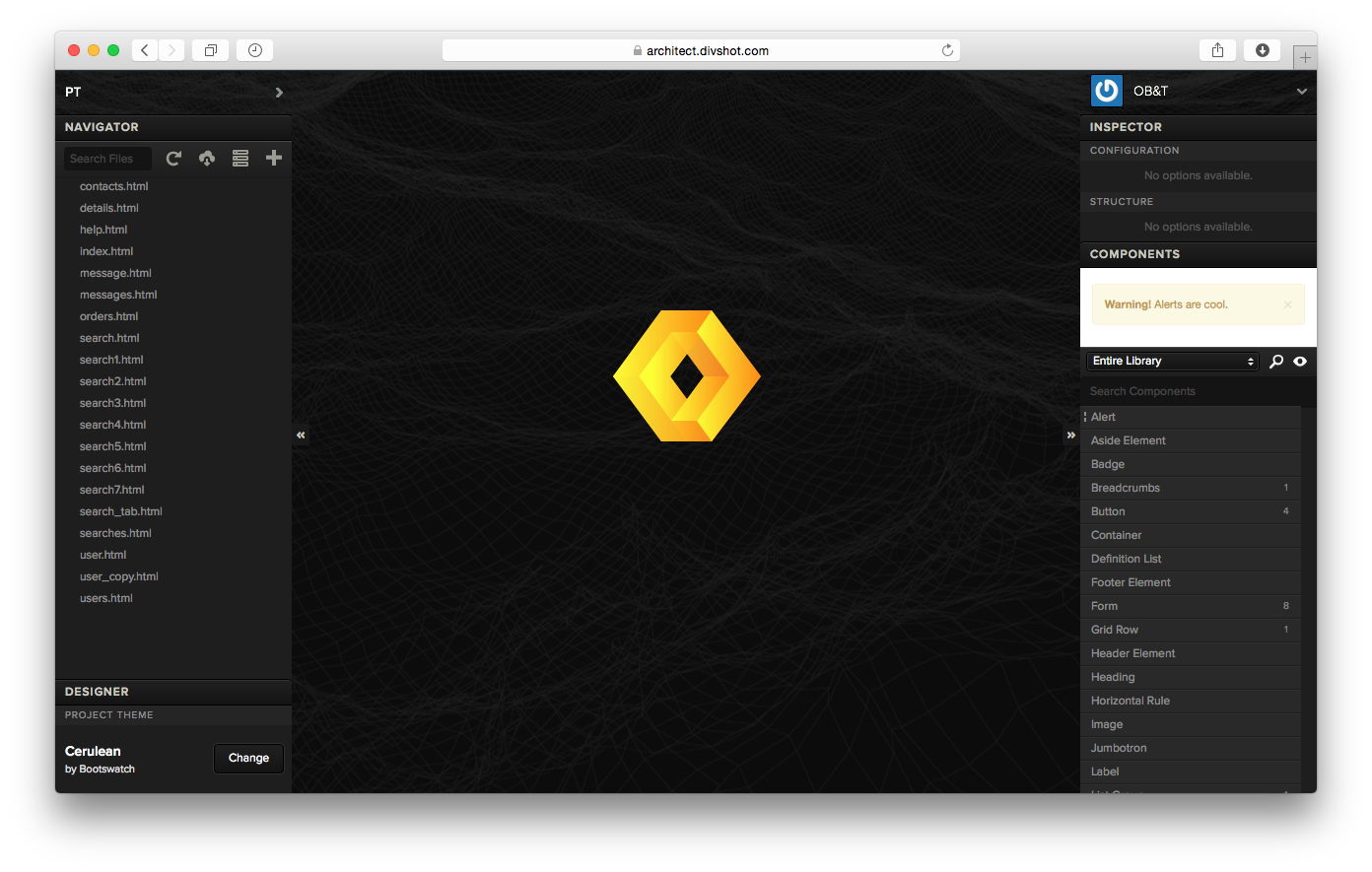Dismiss the Warning alert preview
1372x872 pixels.
[1287, 304]
